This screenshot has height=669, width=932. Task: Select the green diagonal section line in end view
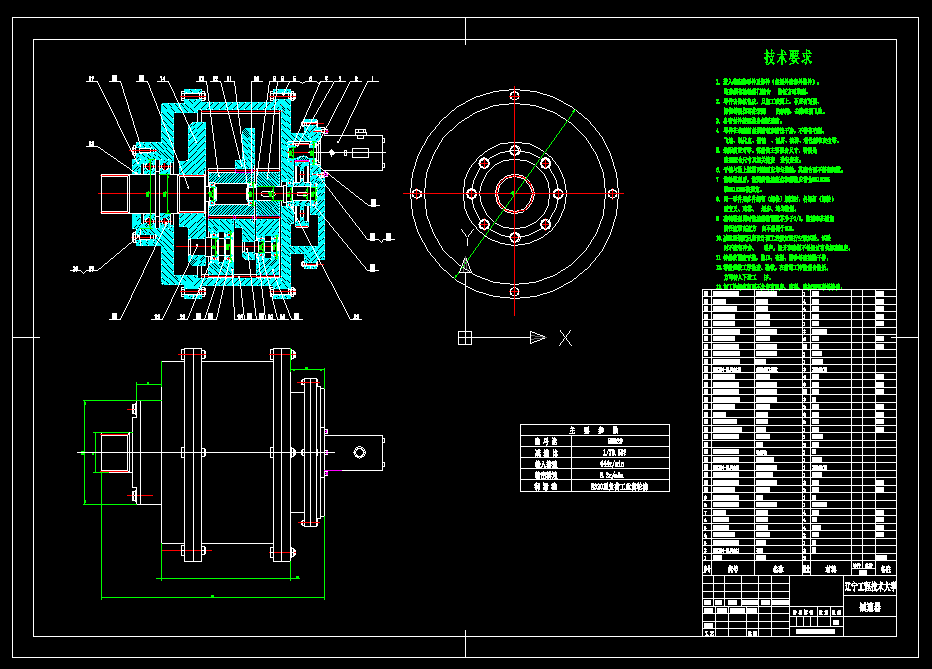(515, 194)
